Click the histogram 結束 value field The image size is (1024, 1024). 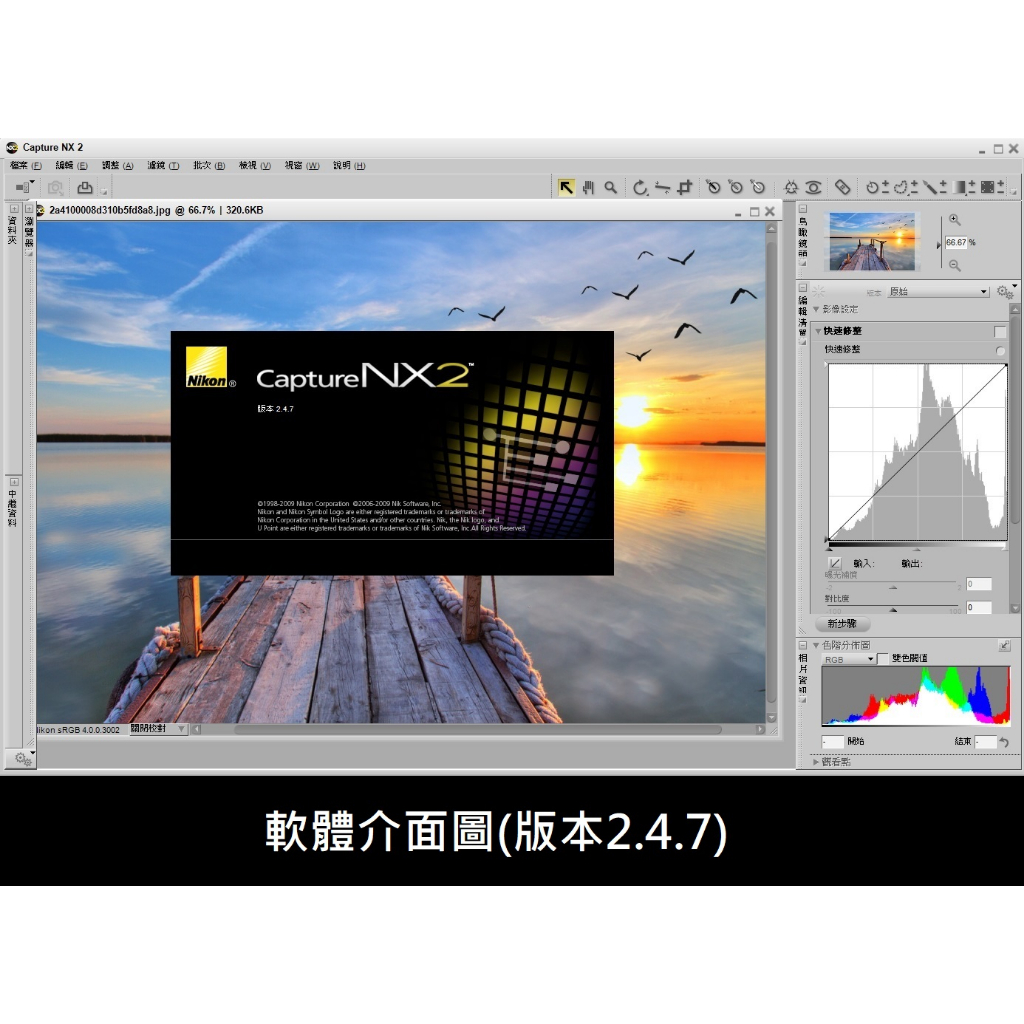click(985, 742)
